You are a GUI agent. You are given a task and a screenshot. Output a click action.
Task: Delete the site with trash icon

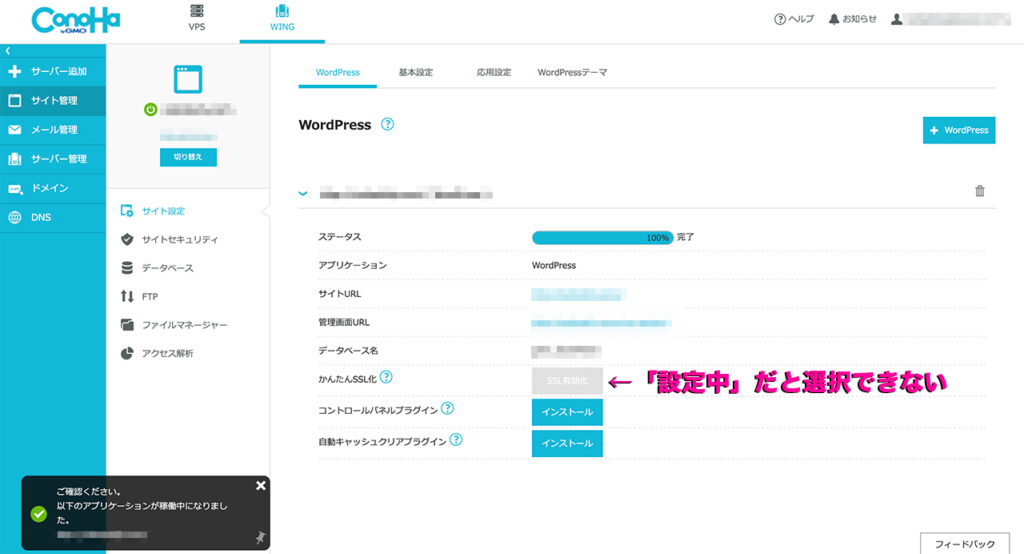point(980,191)
